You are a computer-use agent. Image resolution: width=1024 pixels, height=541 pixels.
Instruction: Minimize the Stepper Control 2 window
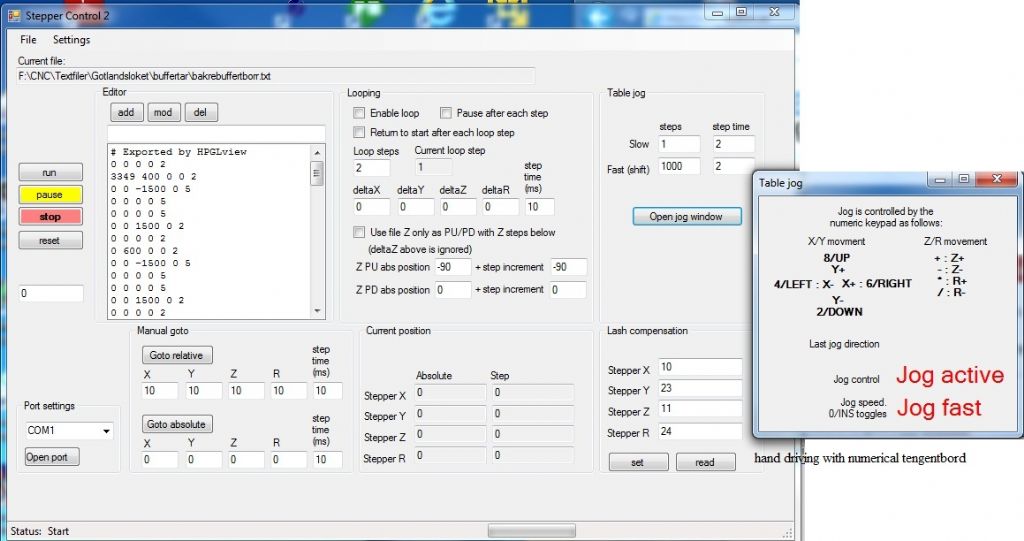(718, 12)
